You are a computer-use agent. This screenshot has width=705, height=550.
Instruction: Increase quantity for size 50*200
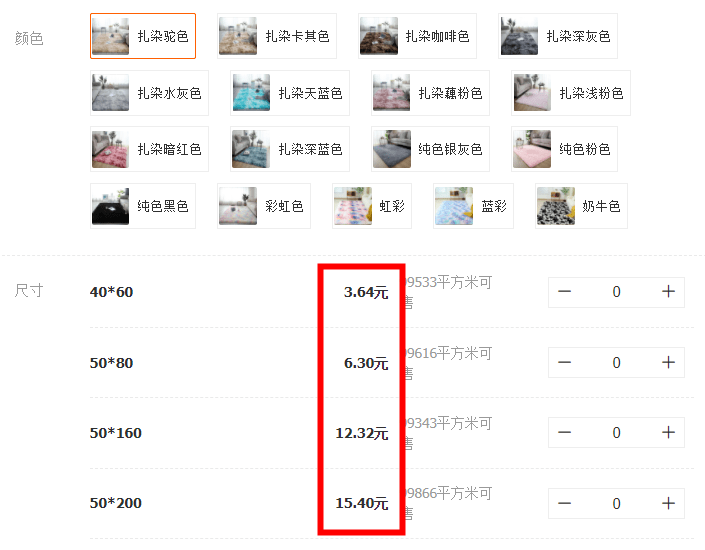tap(669, 503)
